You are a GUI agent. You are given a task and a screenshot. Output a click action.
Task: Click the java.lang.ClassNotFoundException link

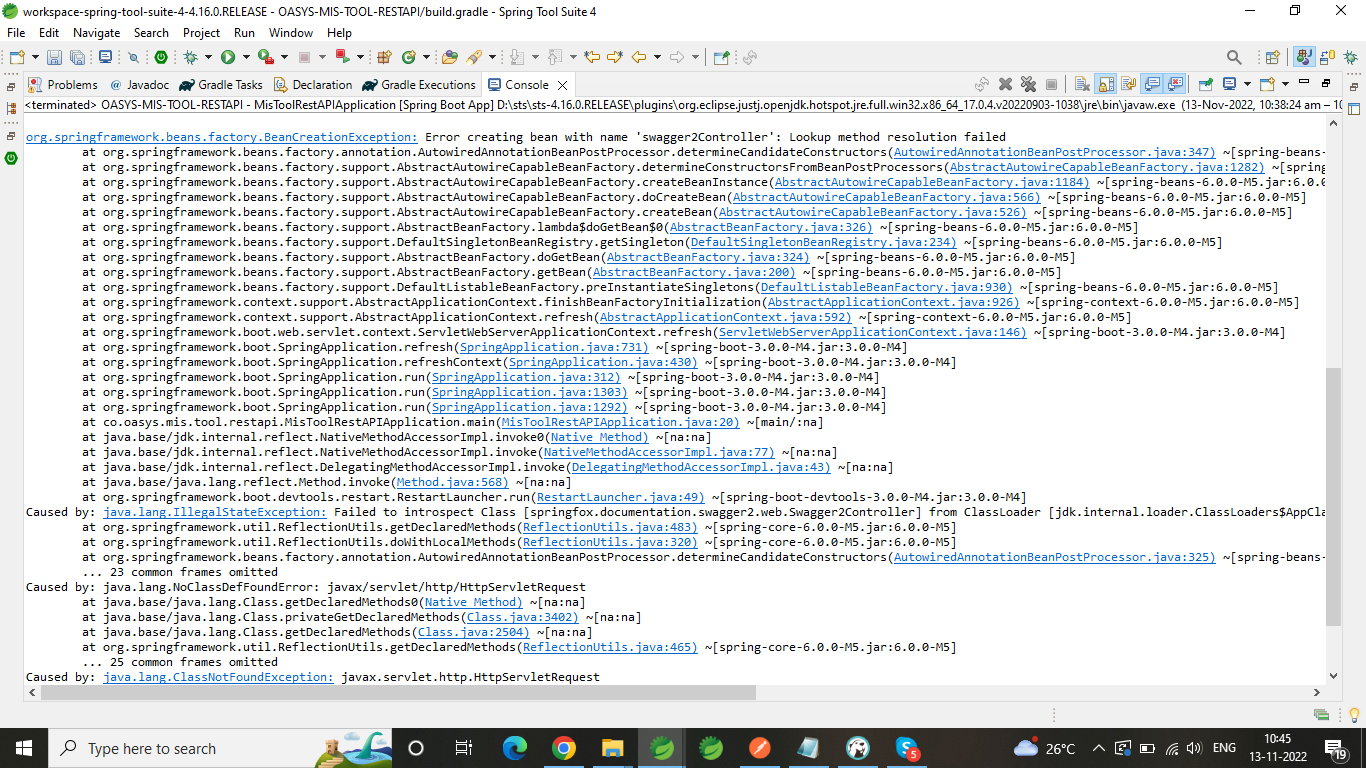[x=218, y=677]
